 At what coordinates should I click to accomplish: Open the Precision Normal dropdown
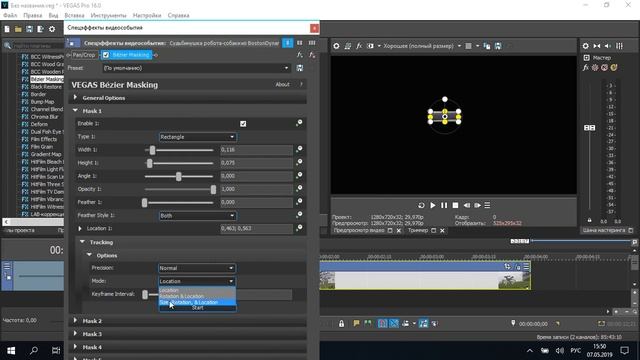click(x=197, y=268)
